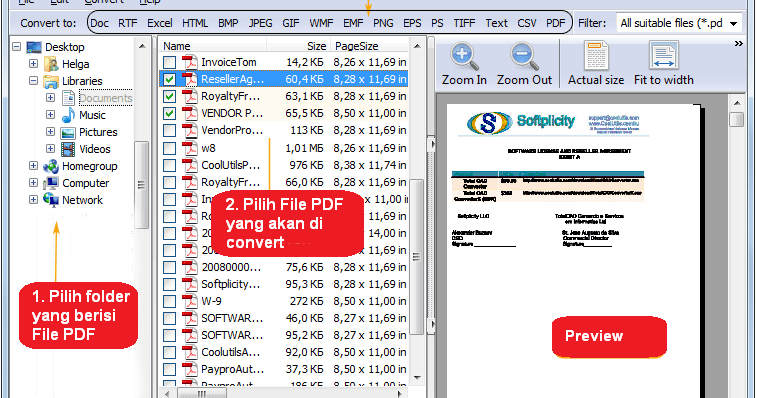The width and height of the screenshot is (757, 398).
Task: Click the Documents library icon
Action: click(x=69, y=98)
